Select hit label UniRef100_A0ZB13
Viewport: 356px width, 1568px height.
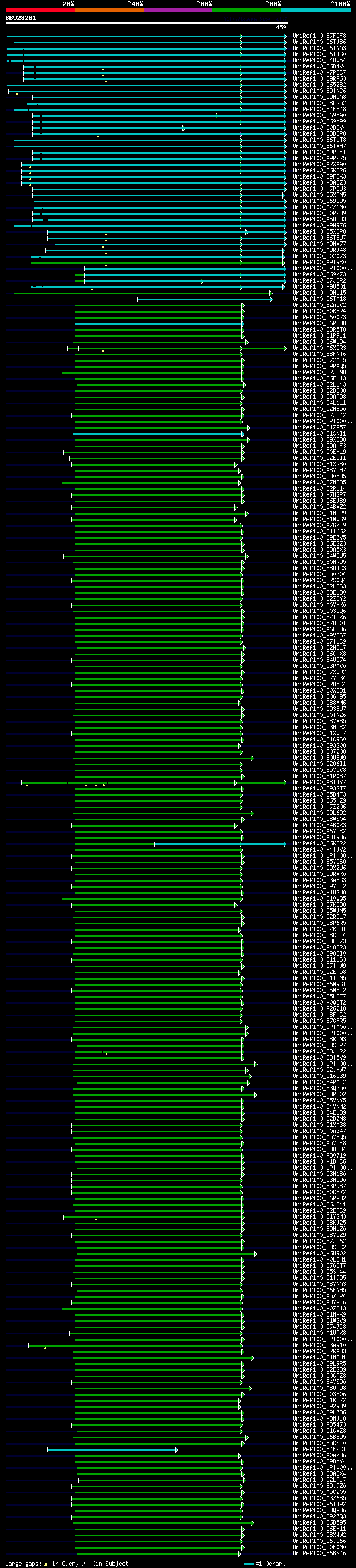click(319, 1308)
